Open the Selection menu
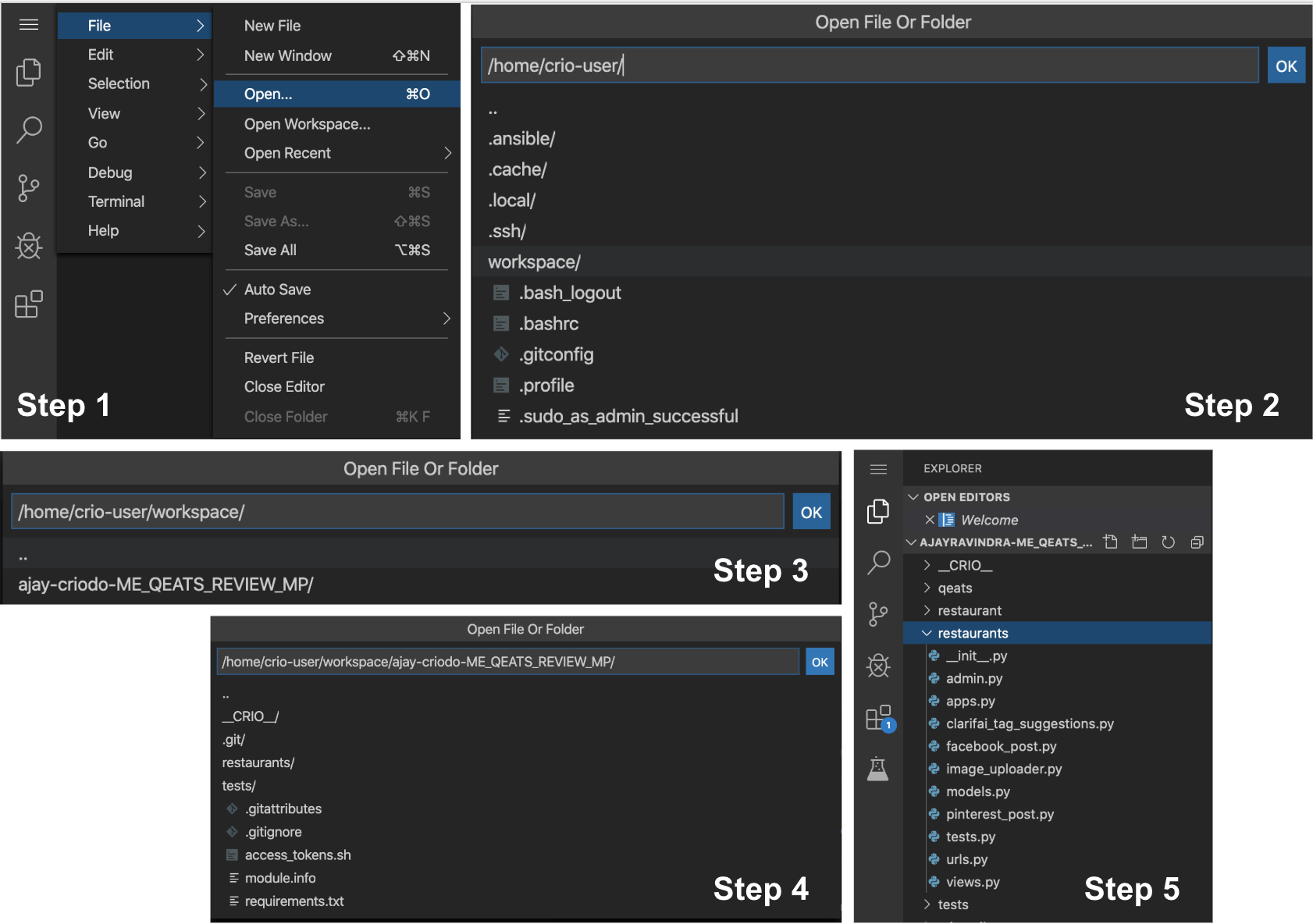 (134, 84)
